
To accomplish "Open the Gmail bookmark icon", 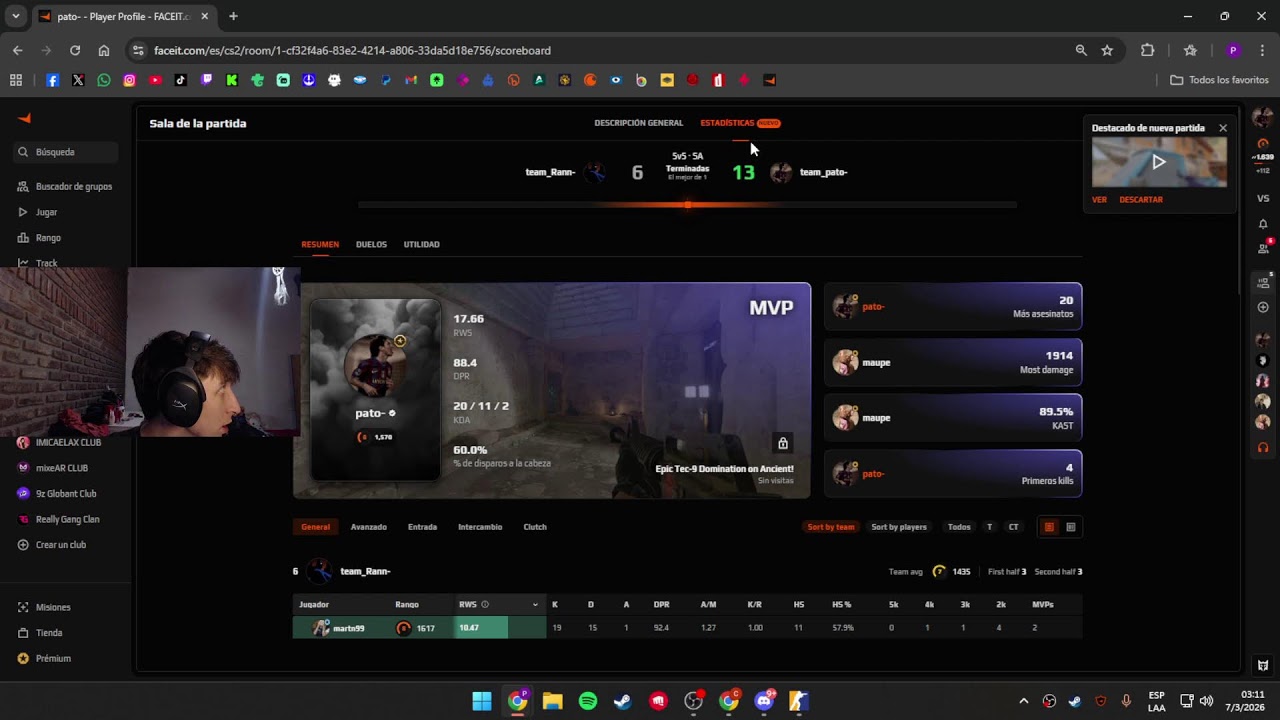I will (411, 80).
